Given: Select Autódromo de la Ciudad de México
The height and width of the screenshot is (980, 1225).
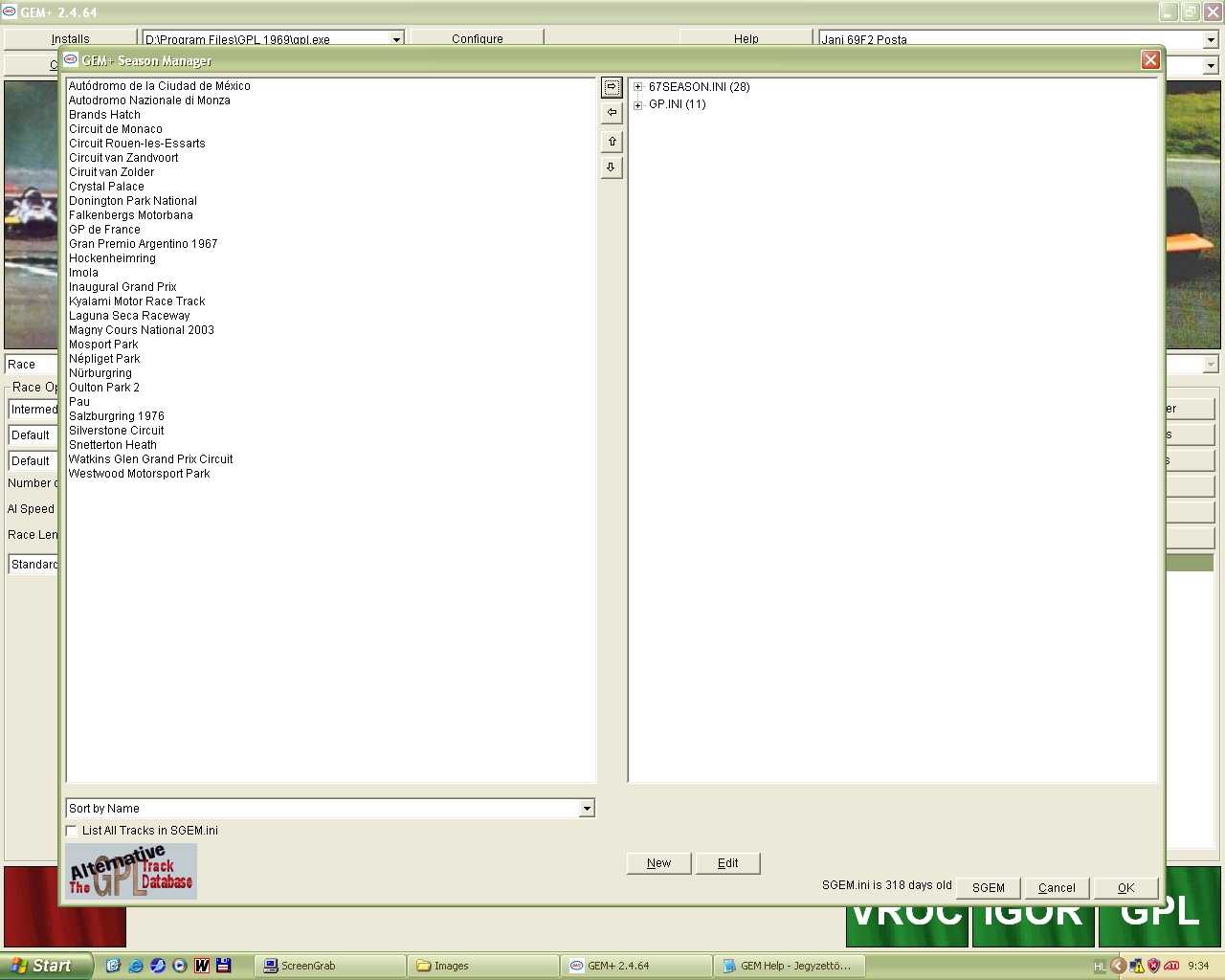Looking at the screenshot, I should [x=160, y=86].
